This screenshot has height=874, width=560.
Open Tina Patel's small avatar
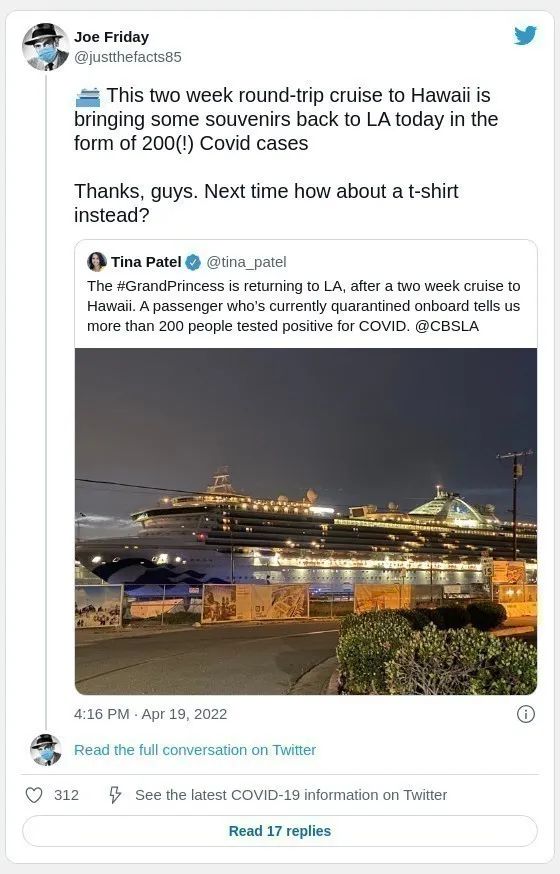click(x=97, y=261)
